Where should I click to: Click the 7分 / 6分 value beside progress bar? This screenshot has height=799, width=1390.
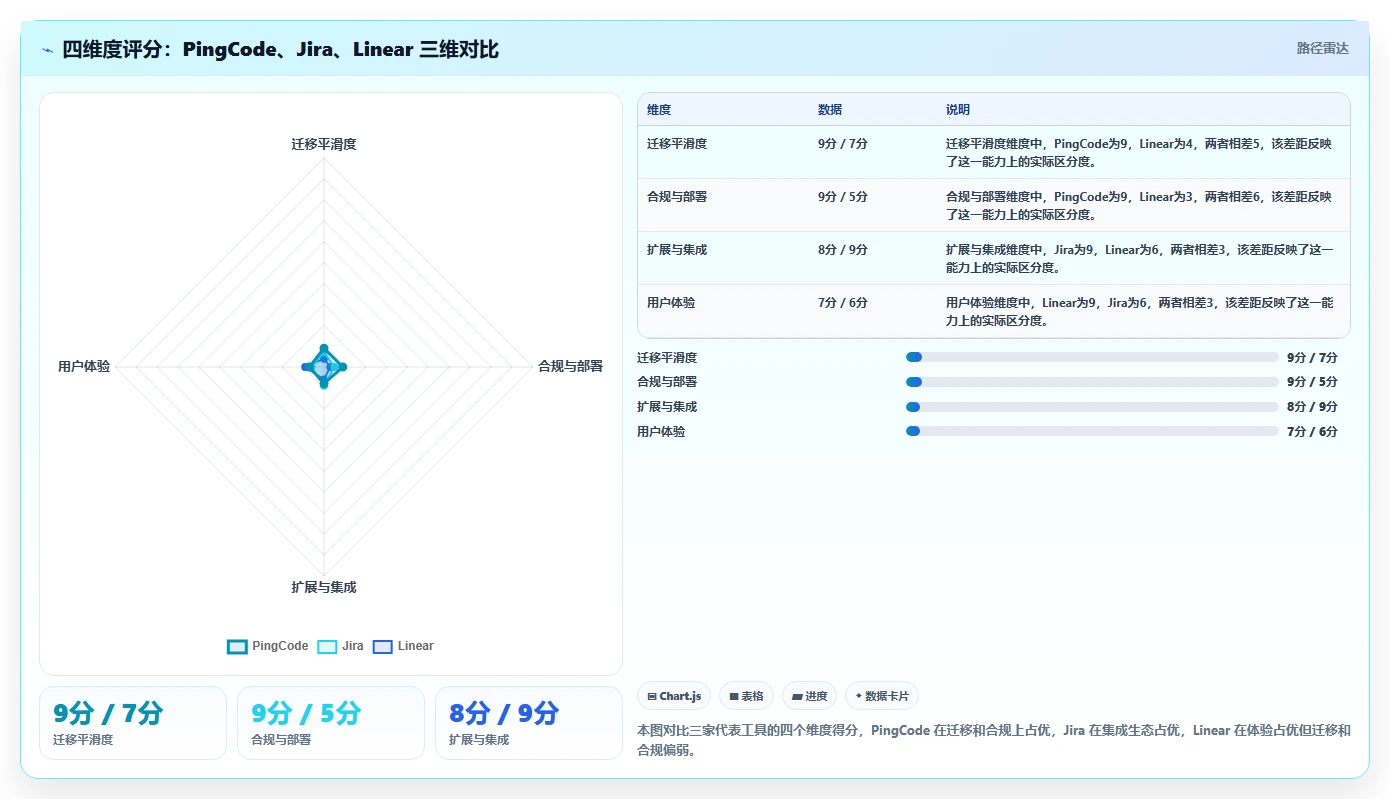point(1312,432)
